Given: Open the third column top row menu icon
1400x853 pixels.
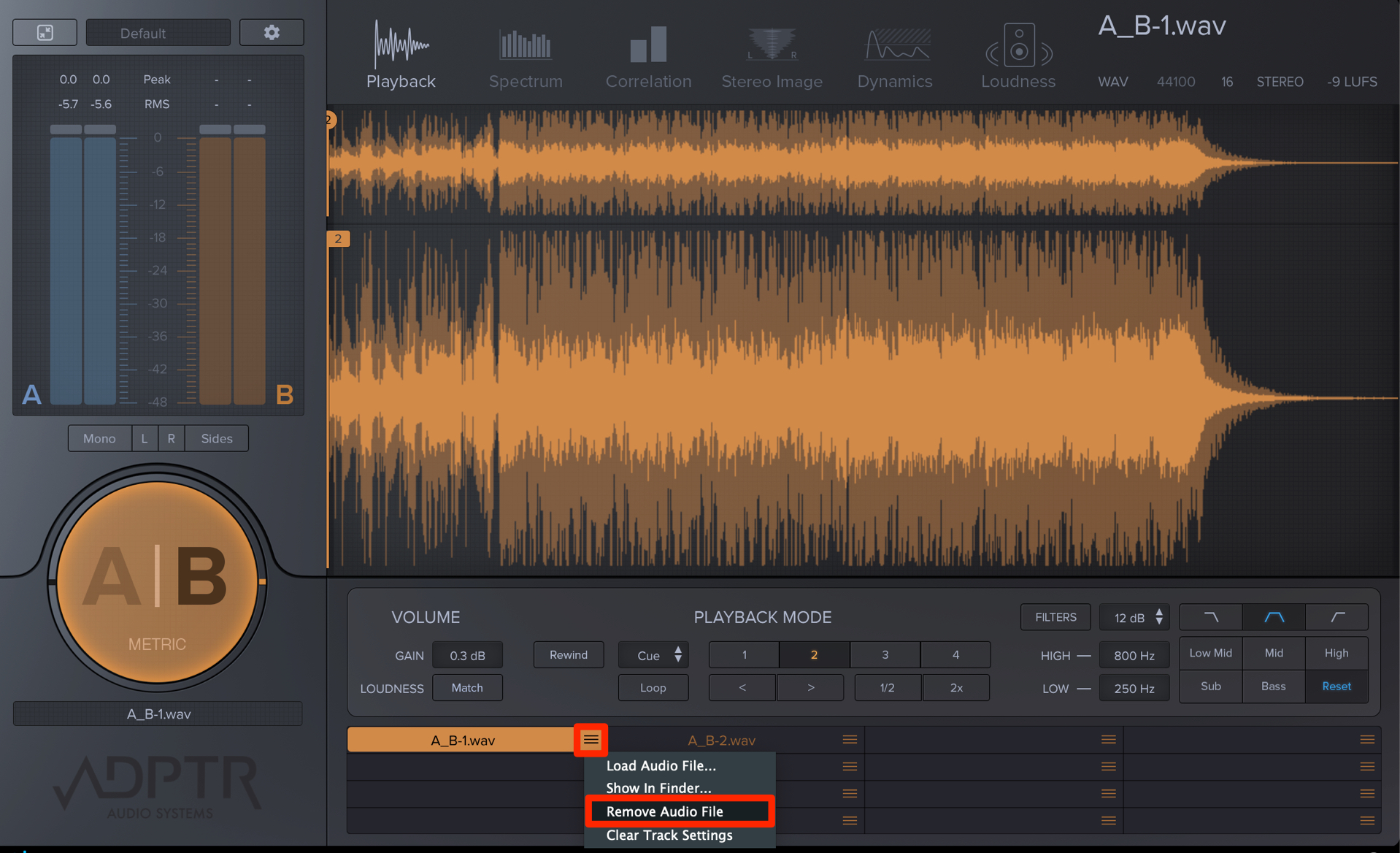Looking at the screenshot, I should [1109, 740].
